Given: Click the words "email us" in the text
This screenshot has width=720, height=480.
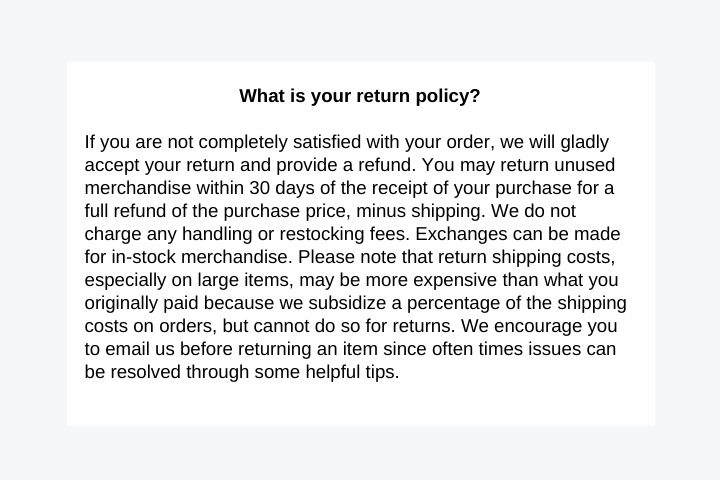Looking at the screenshot, I should coord(140,349).
